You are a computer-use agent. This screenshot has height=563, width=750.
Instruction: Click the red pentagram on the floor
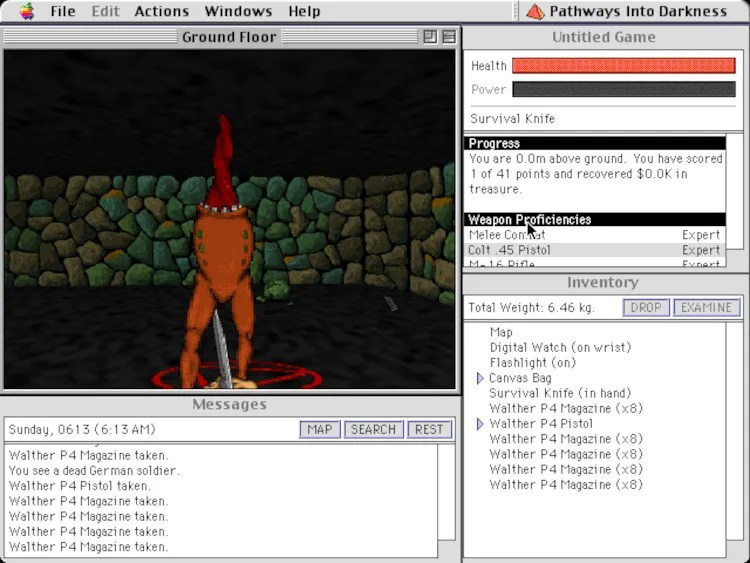pos(237,375)
